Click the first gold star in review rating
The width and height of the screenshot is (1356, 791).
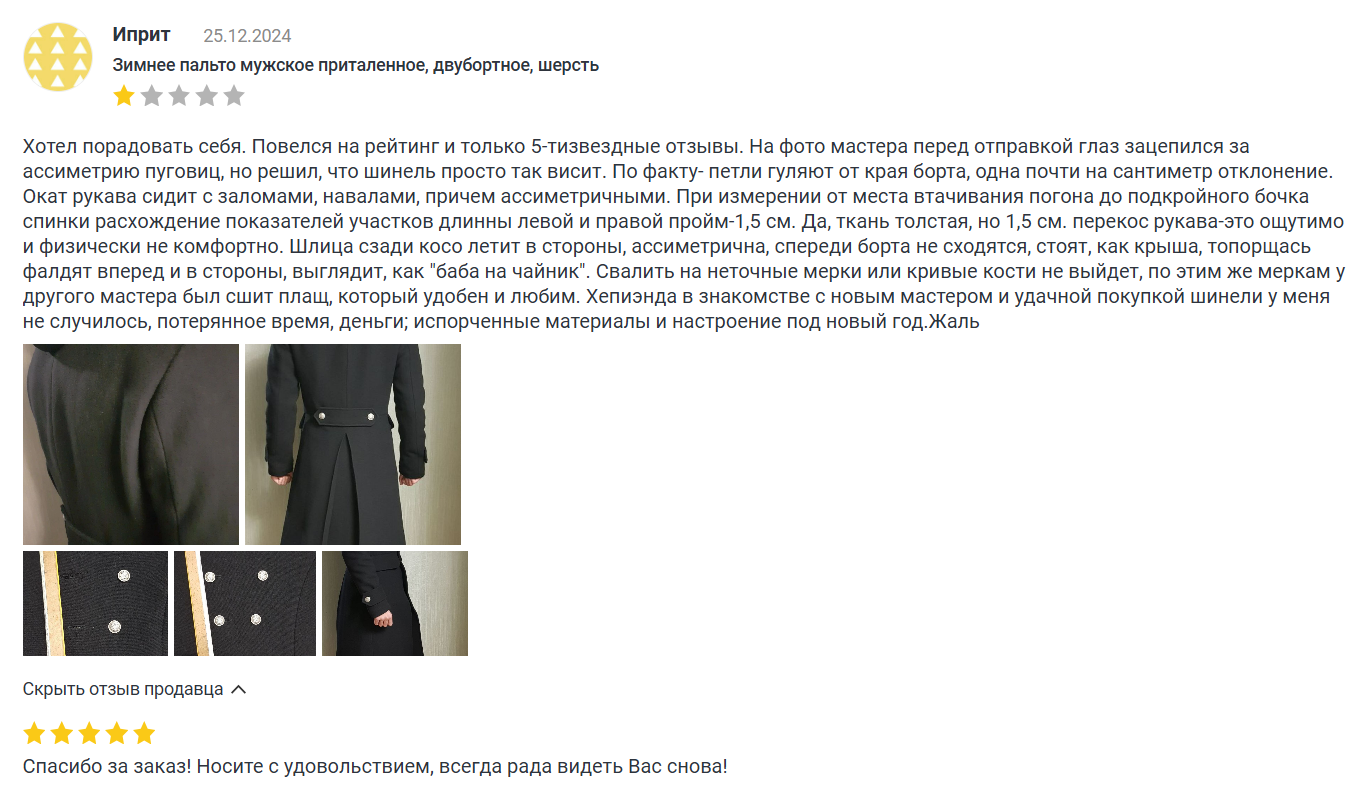(x=124, y=96)
